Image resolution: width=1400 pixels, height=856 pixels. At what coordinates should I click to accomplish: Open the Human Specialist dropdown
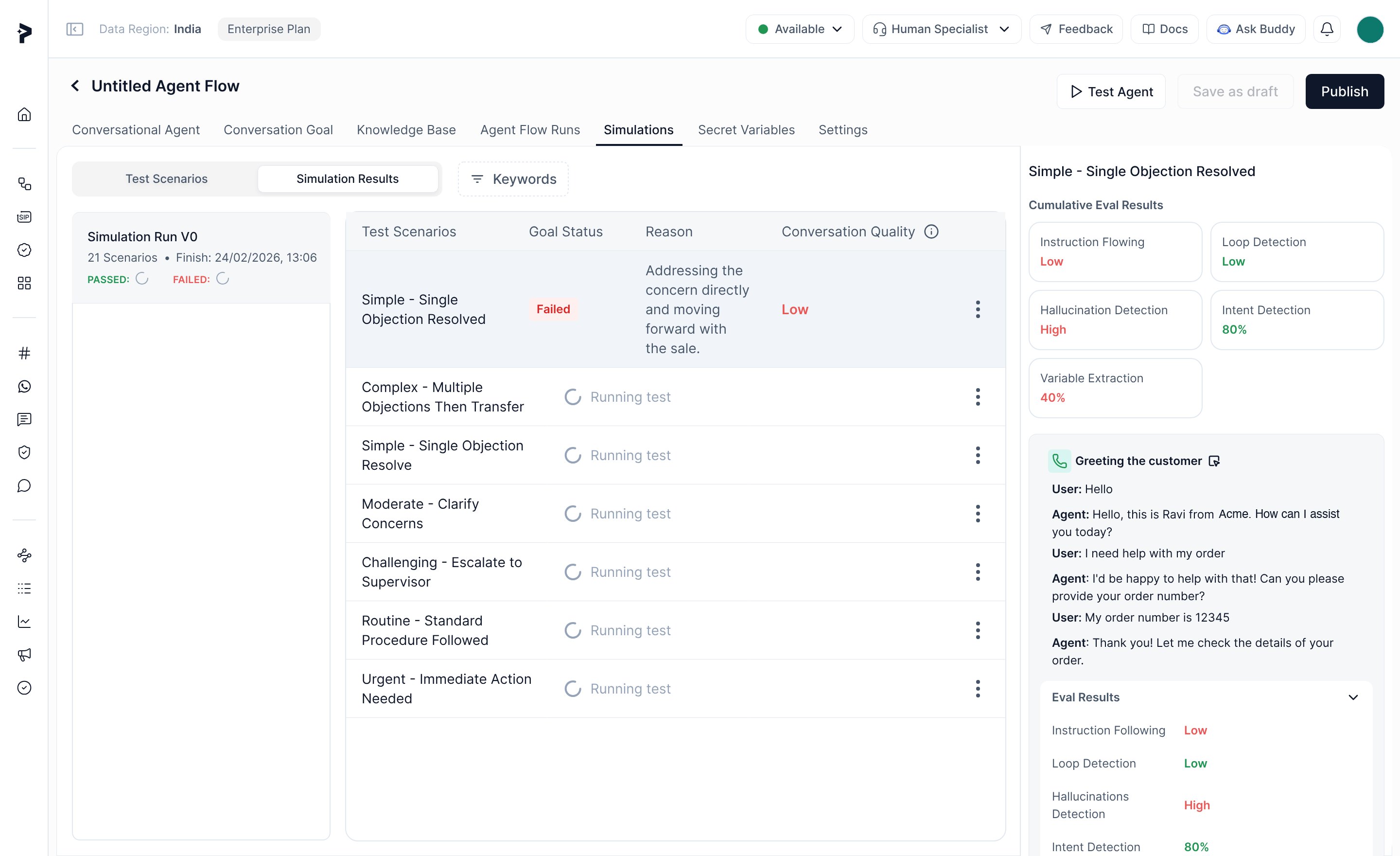point(941,29)
